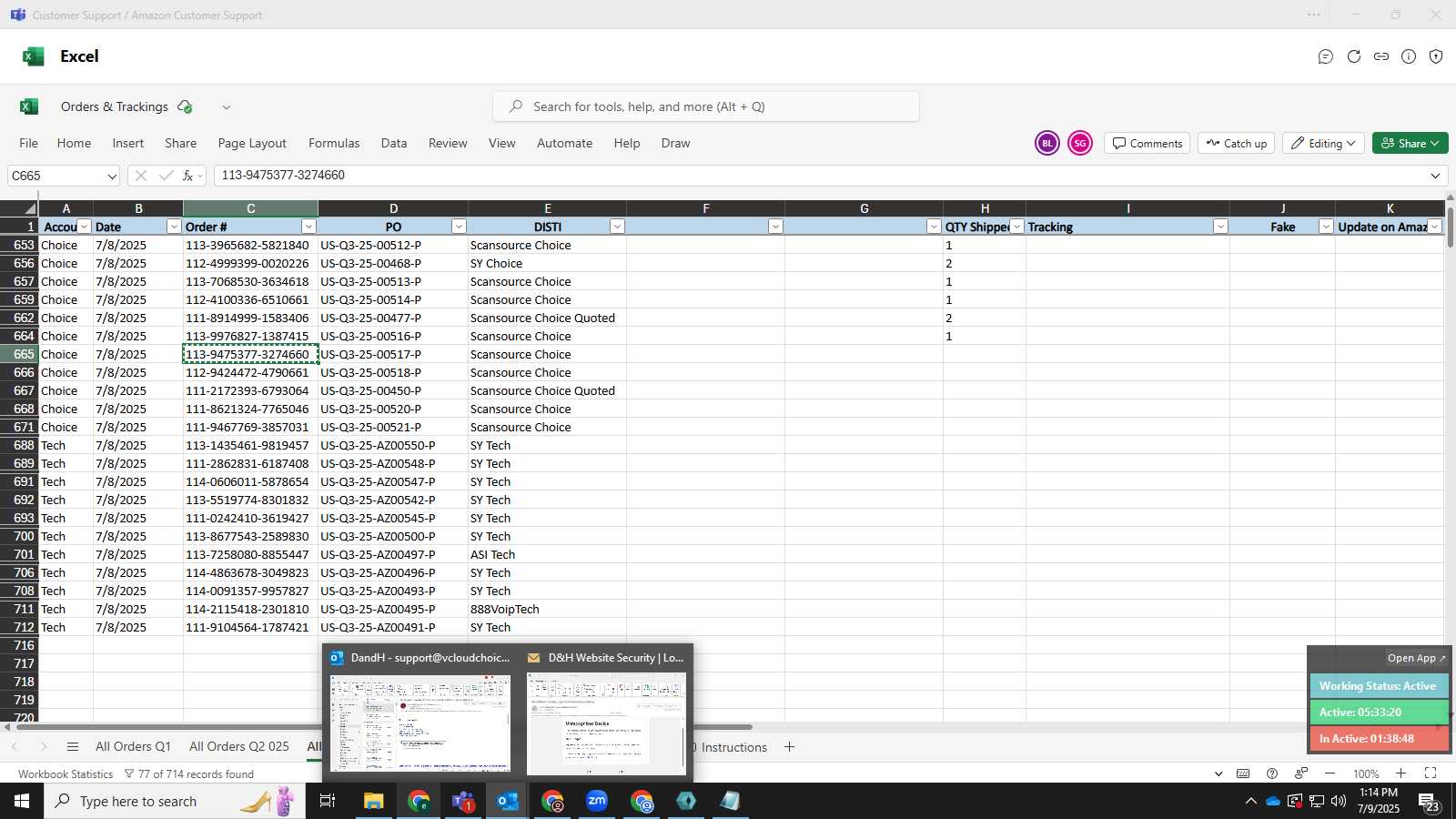Select cell with order 112-9424472-4790661

(250, 372)
